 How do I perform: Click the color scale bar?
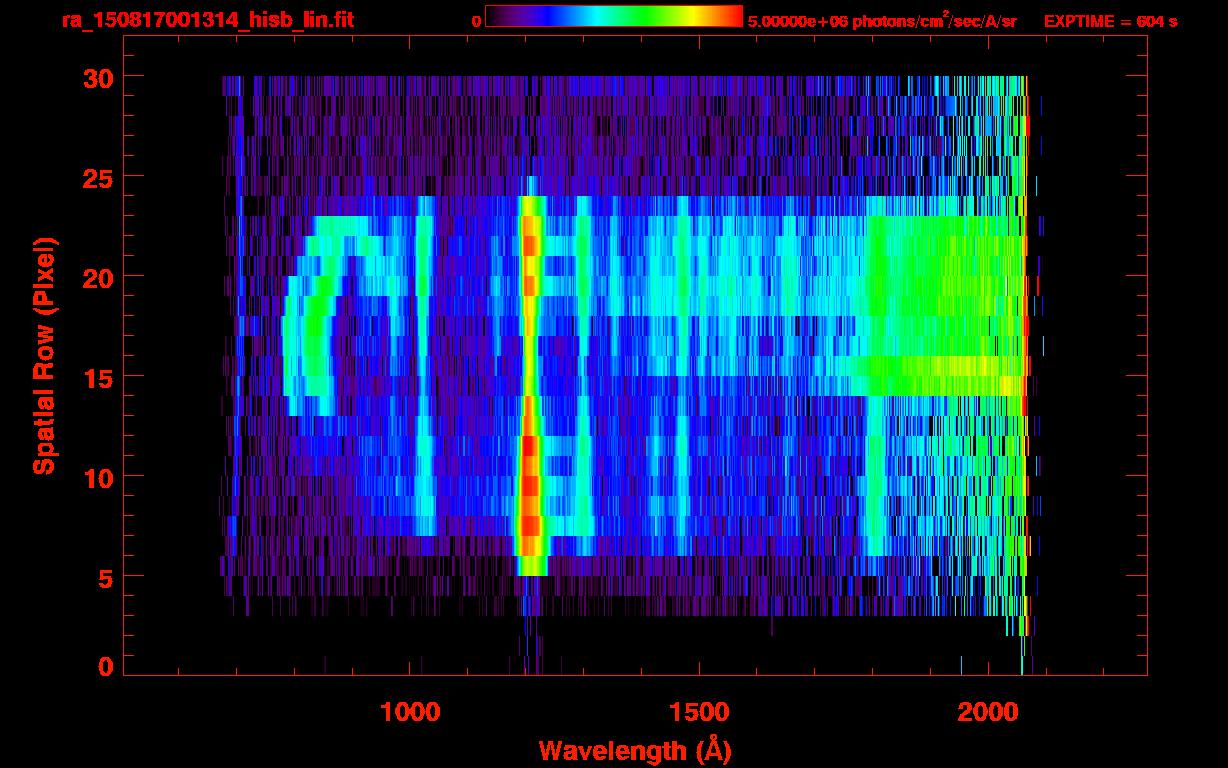(x=614, y=16)
